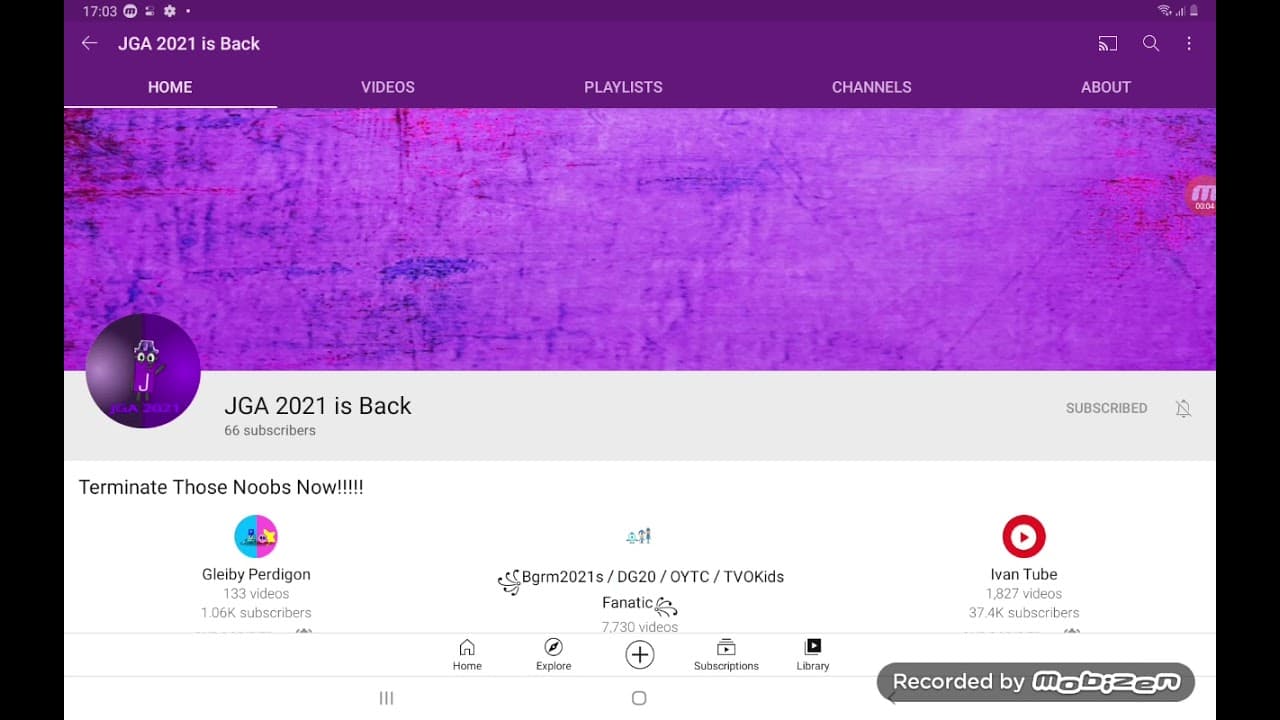Tap the '37.4K subscribers' text
The width and height of the screenshot is (1280, 720).
pos(1024,612)
